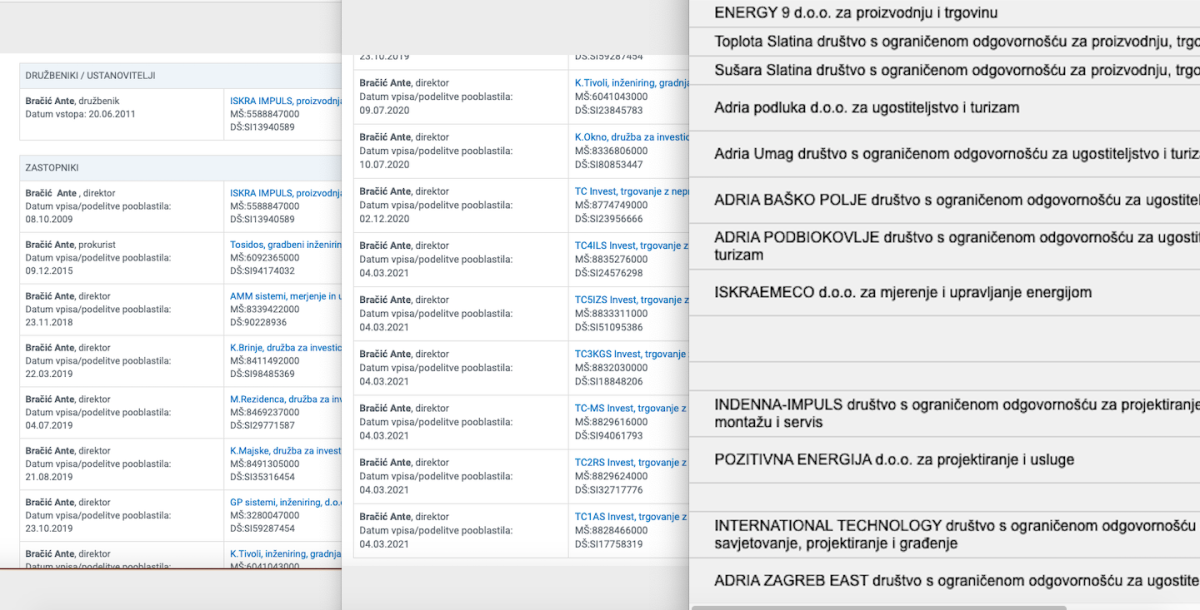1200x610 pixels.
Task: Select tax number DŠ:SI35316454
Action: tap(262, 477)
